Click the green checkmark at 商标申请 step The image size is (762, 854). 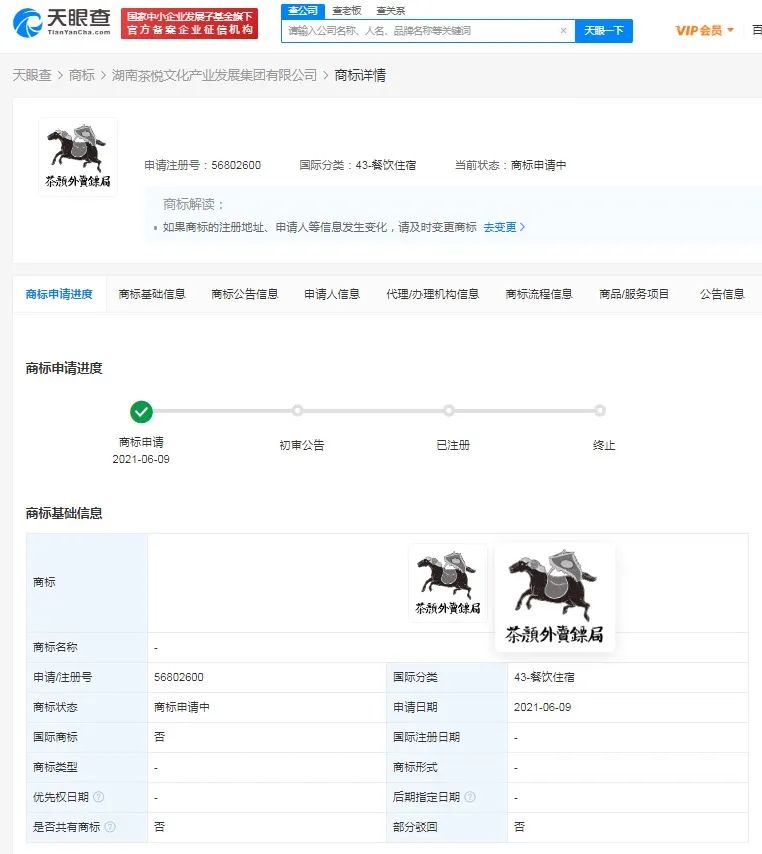coord(141,411)
